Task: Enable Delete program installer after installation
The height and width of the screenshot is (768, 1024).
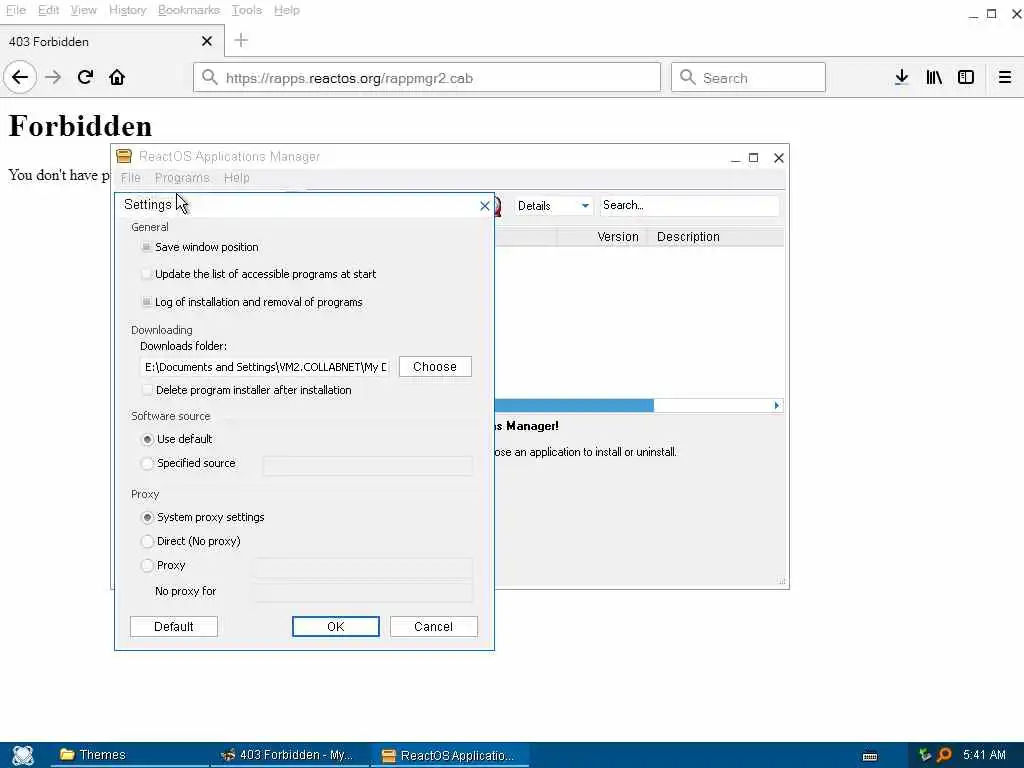Action: pyautogui.click(x=147, y=390)
